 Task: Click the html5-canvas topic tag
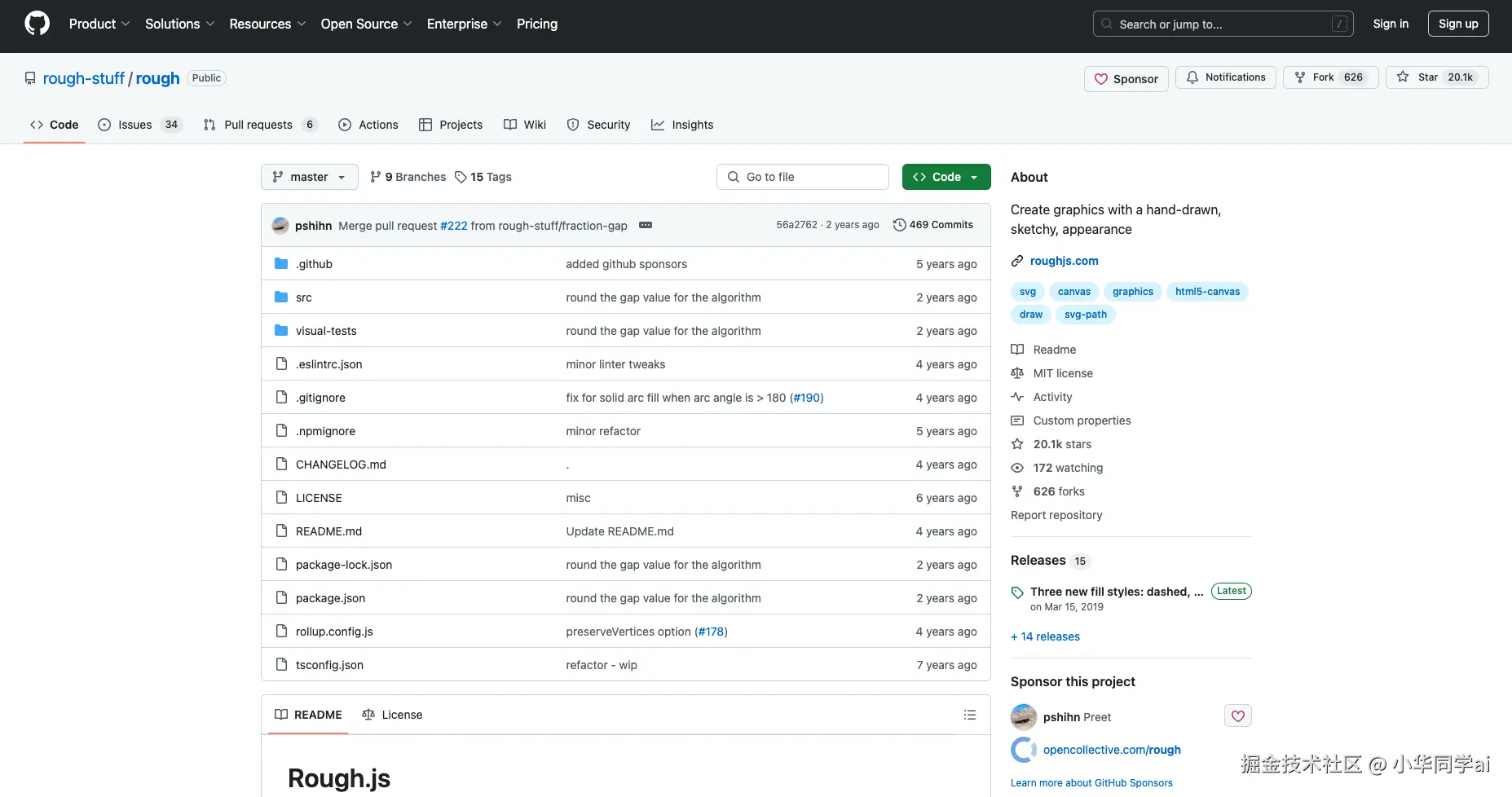pyautogui.click(x=1207, y=292)
